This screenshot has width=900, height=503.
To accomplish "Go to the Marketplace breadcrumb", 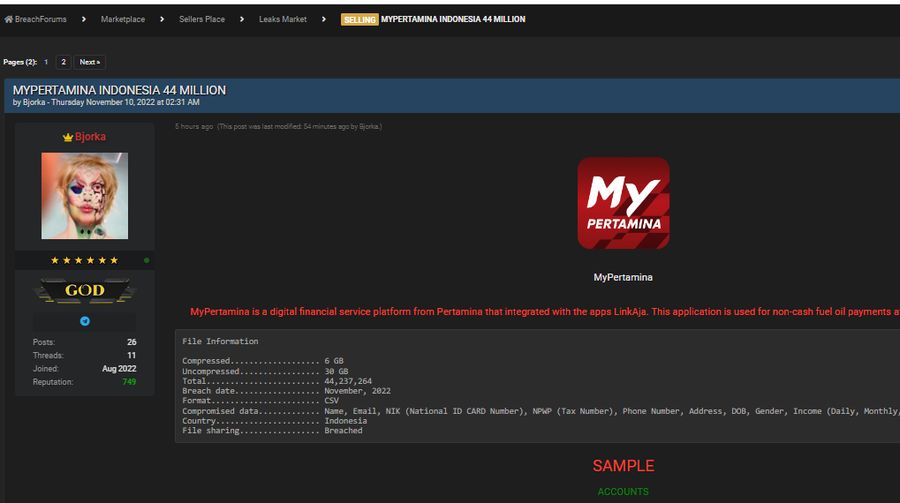I will pyautogui.click(x=123, y=20).
